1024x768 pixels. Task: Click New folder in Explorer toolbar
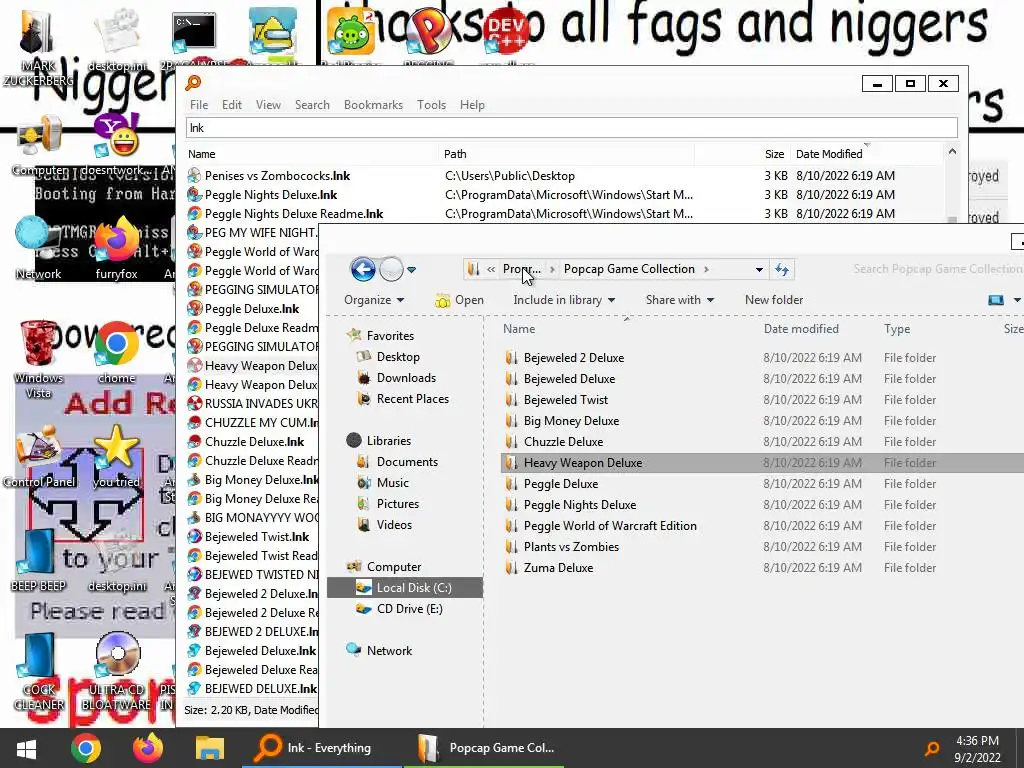point(774,300)
